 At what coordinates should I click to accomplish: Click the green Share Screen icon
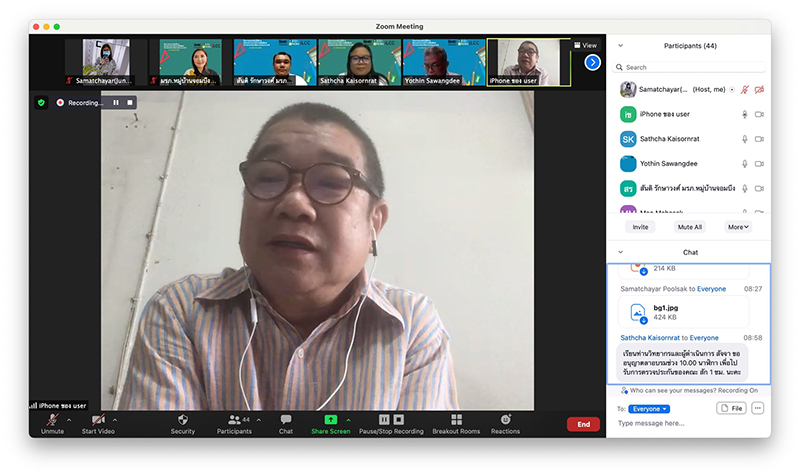pos(331,419)
